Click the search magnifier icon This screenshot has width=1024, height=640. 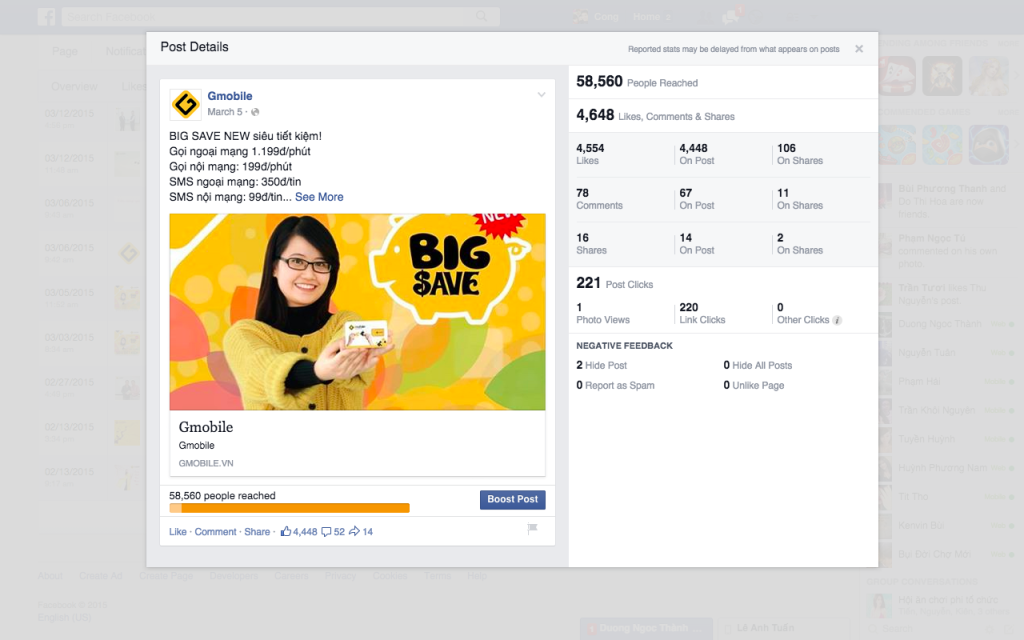[x=481, y=16]
